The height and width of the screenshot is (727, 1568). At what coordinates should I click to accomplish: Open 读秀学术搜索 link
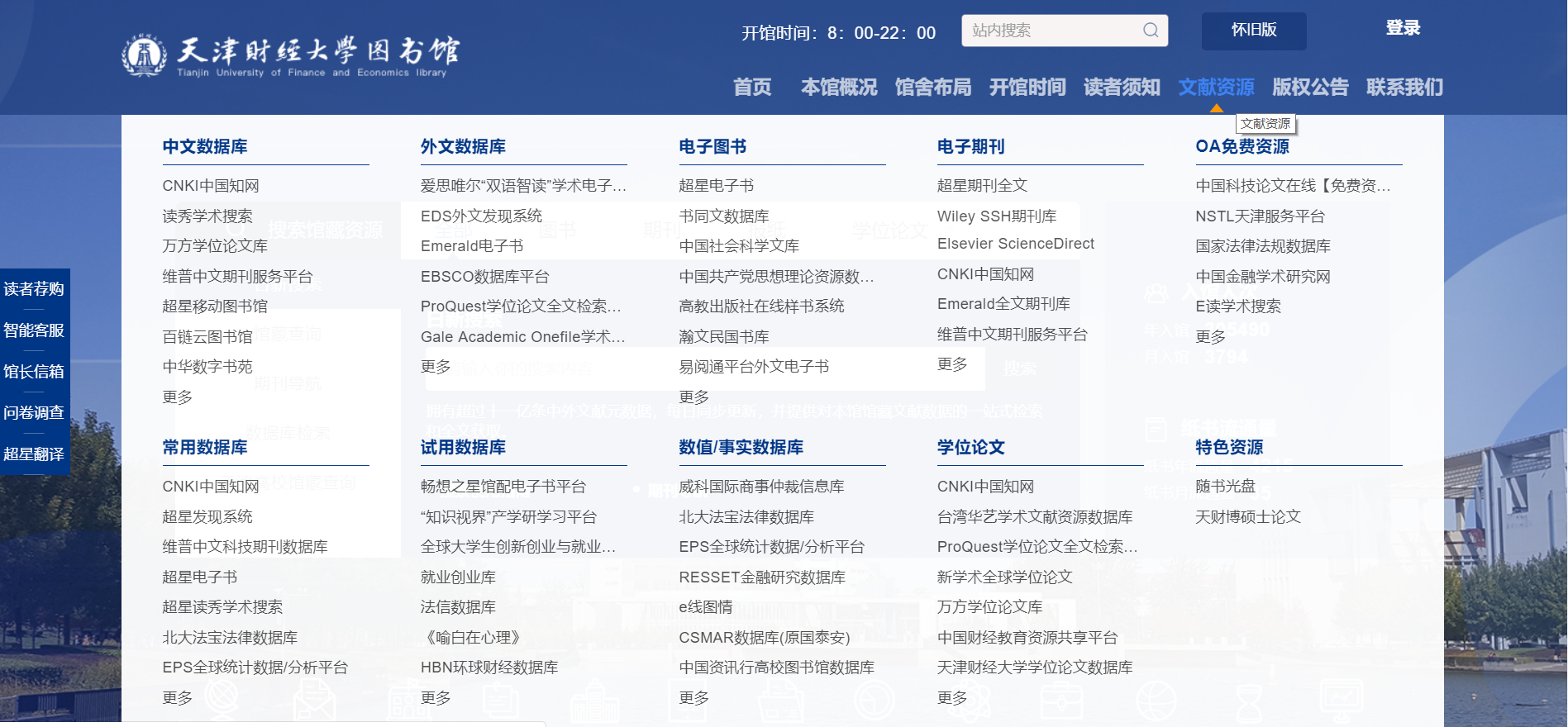point(207,216)
